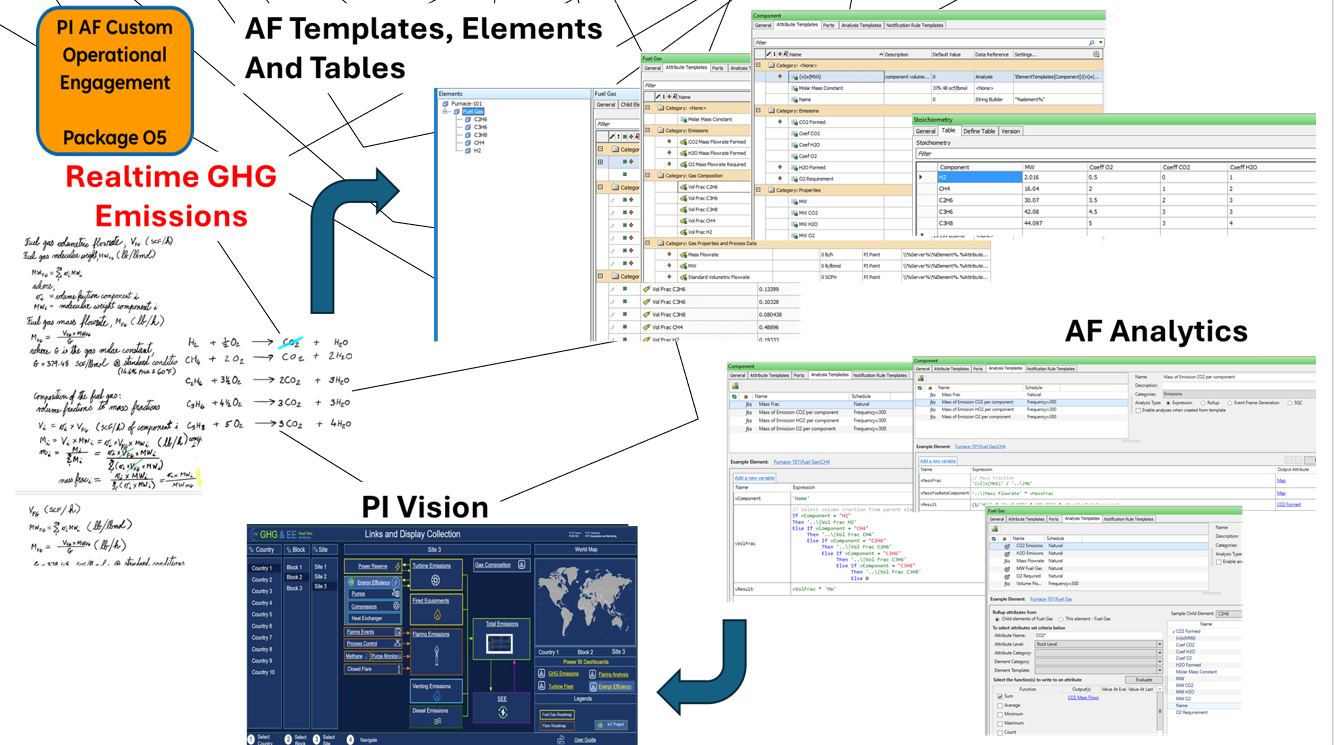Click the search magnifier in Component filter bar

(1091, 43)
